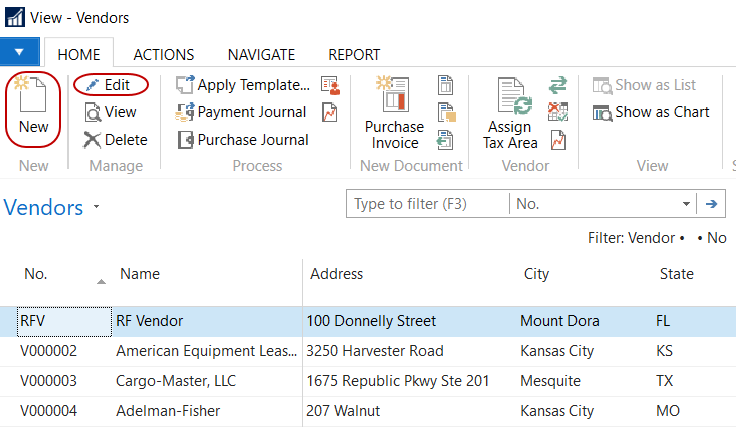736x427 pixels.
Task: Open the blue application menu dropdown
Action: [x=20, y=51]
